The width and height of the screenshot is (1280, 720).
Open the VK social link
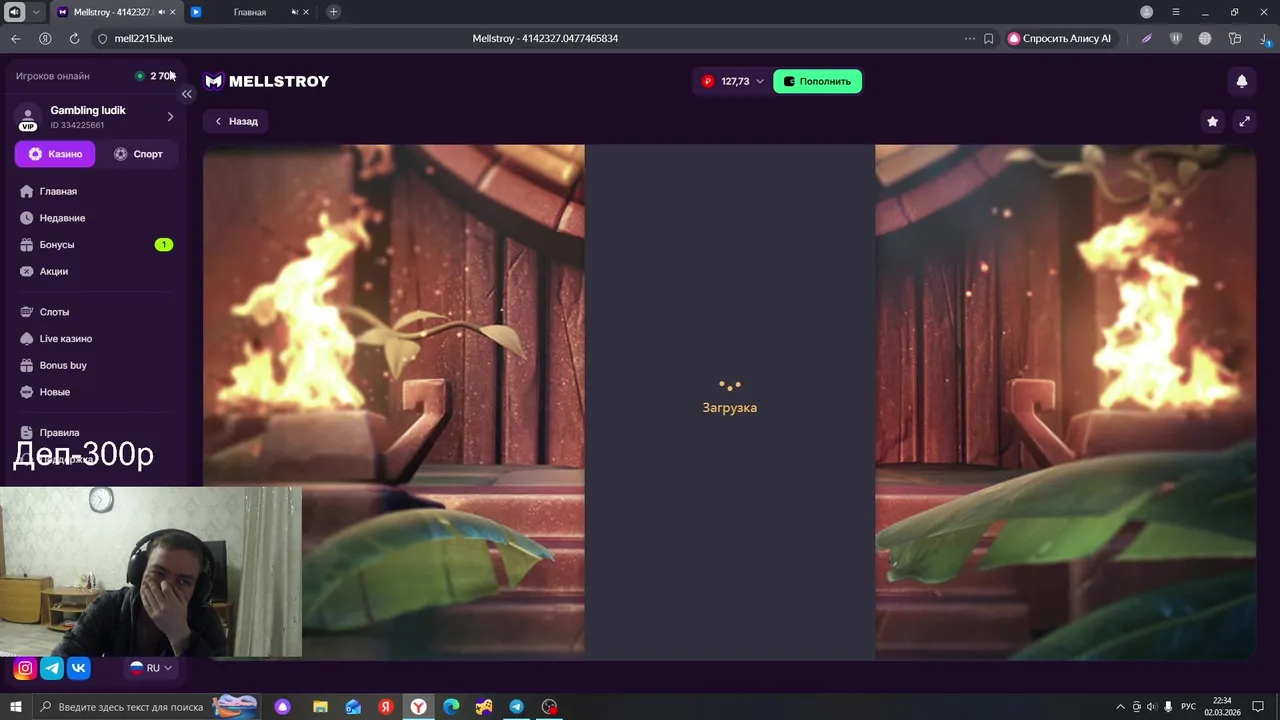point(79,668)
